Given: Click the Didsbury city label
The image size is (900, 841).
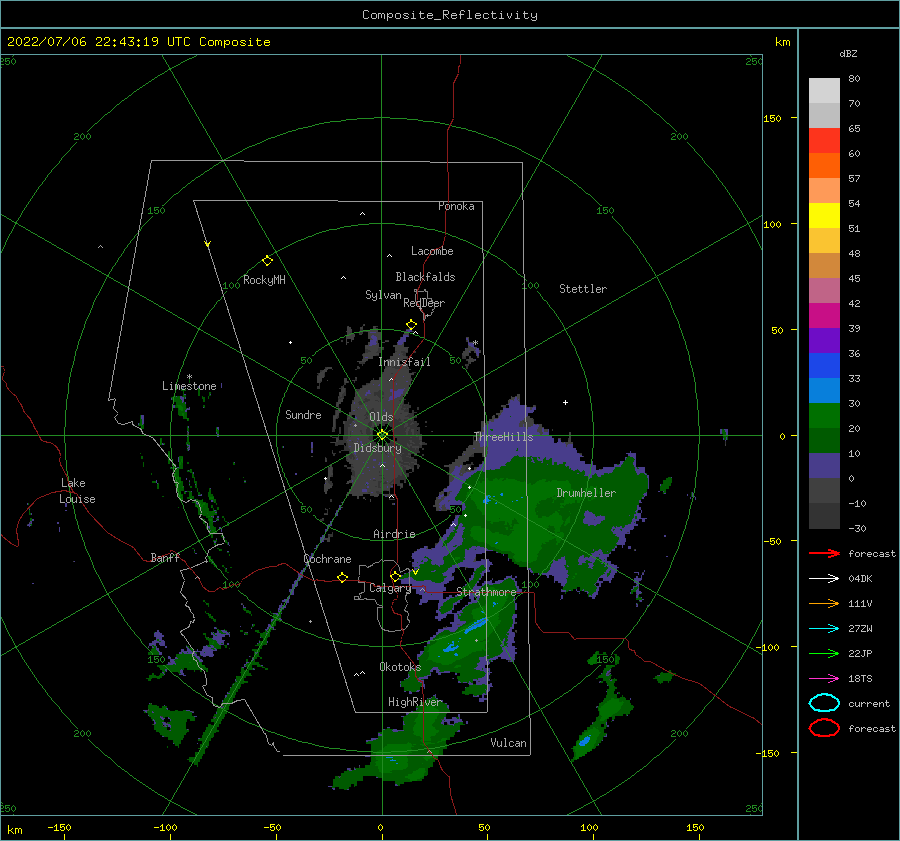Looking at the screenshot, I should pos(378,448).
